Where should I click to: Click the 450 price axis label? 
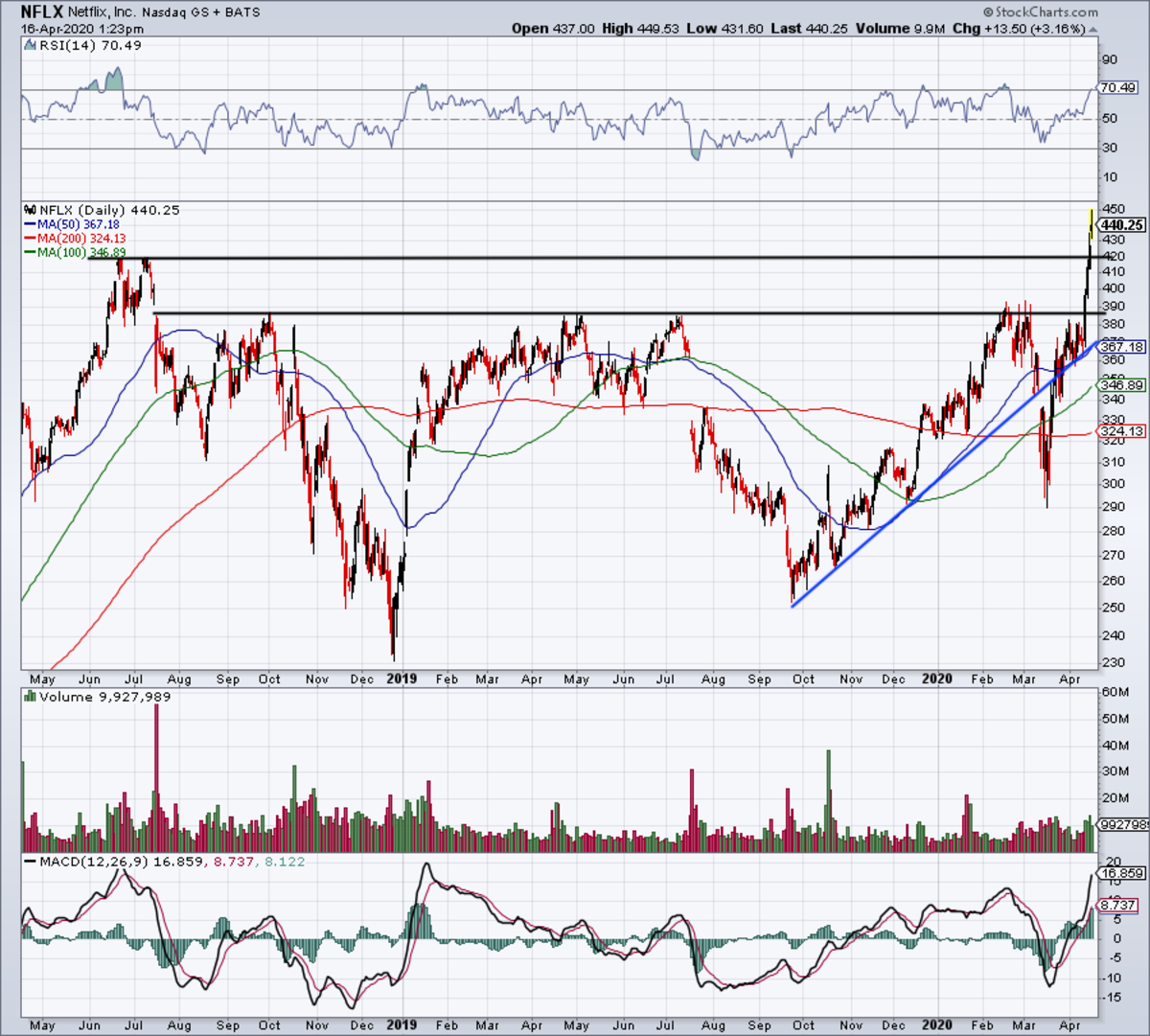[1115, 210]
